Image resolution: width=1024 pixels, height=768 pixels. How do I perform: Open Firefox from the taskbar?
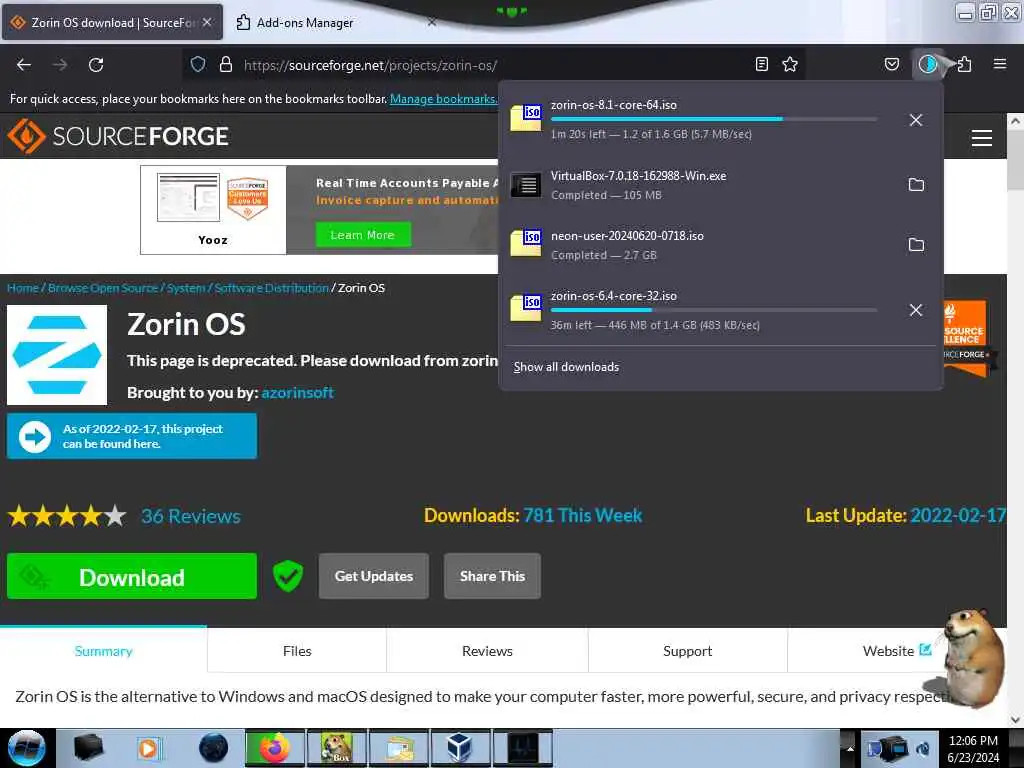pyautogui.click(x=274, y=748)
